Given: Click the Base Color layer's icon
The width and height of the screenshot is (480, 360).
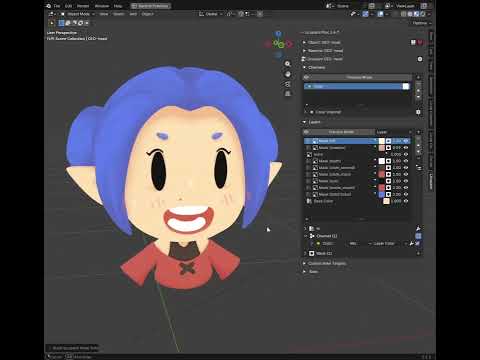Looking at the screenshot, I should [x=309, y=201].
